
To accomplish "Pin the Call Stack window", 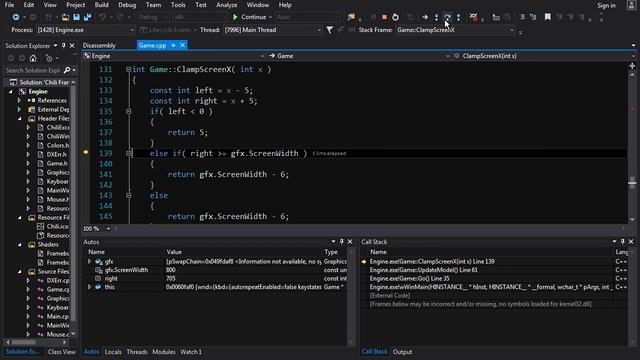I will pos(622,242).
